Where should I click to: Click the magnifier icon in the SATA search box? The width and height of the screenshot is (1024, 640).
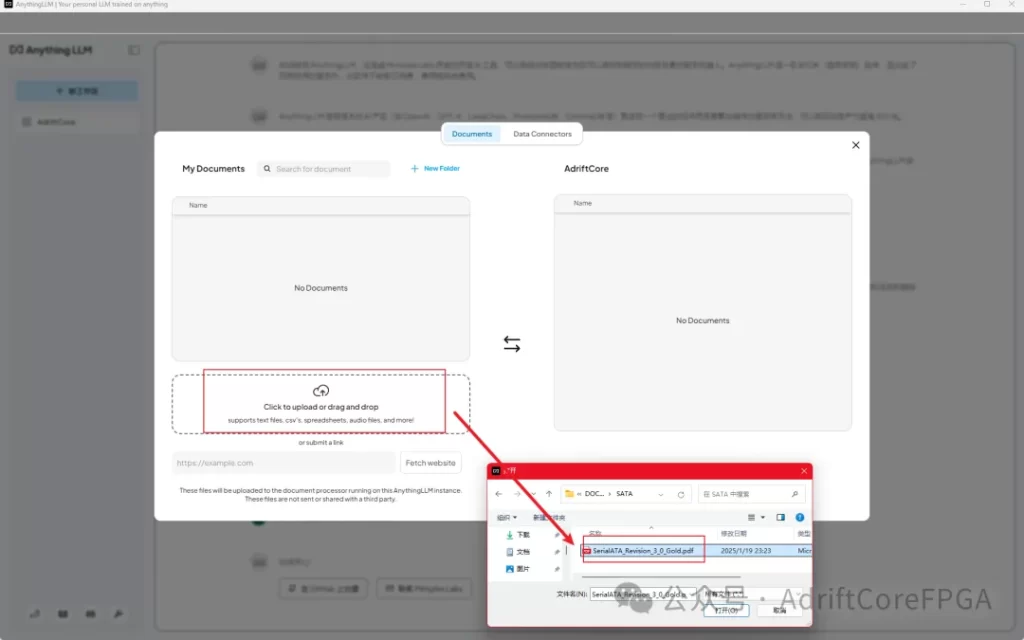click(x=795, y=494)
